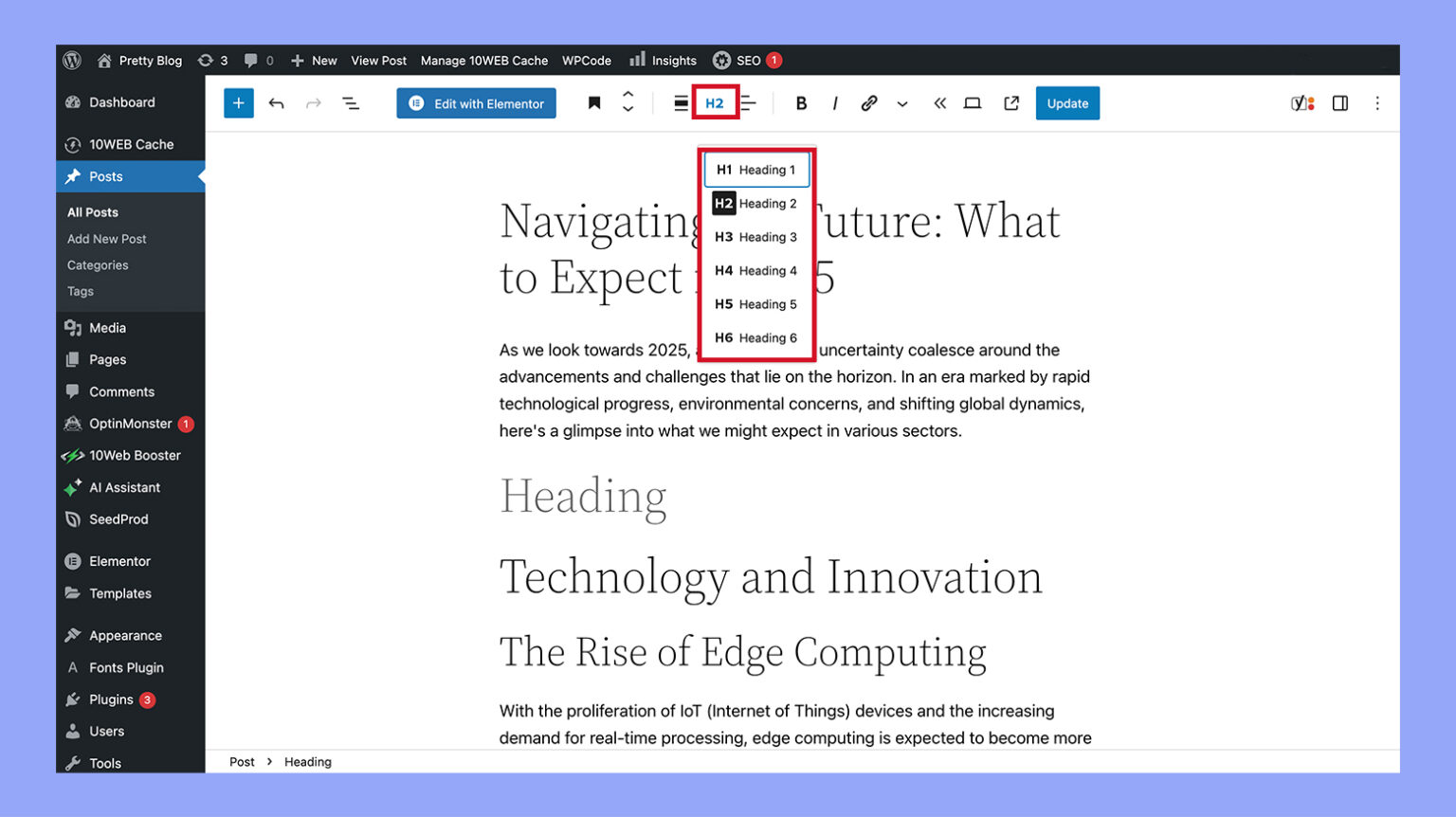Screen dimensions: 1456x817
Task: Open the Document Overview list icon
Action: coord(351,103)
